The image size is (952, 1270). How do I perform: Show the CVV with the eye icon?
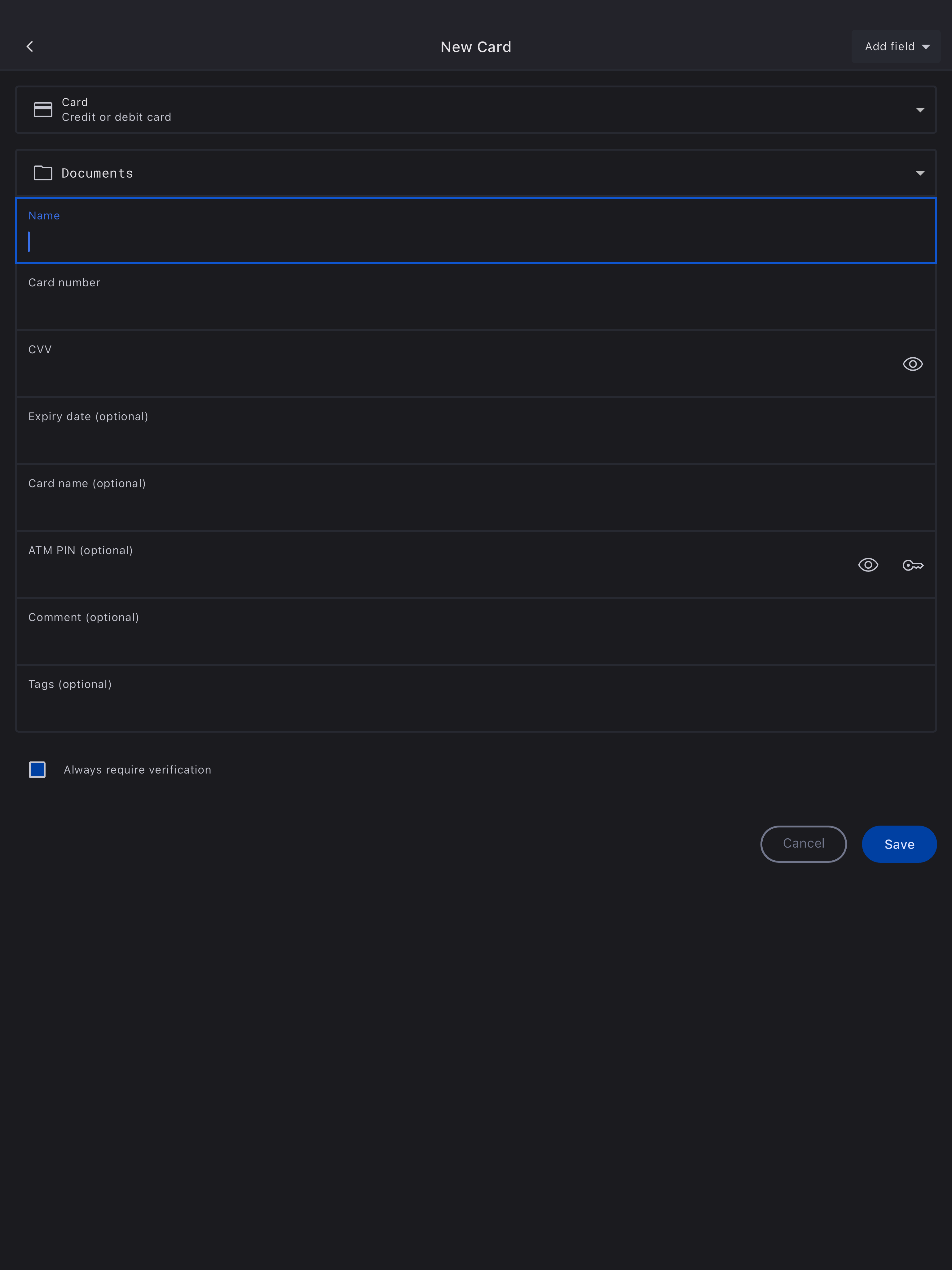[912, 364]
